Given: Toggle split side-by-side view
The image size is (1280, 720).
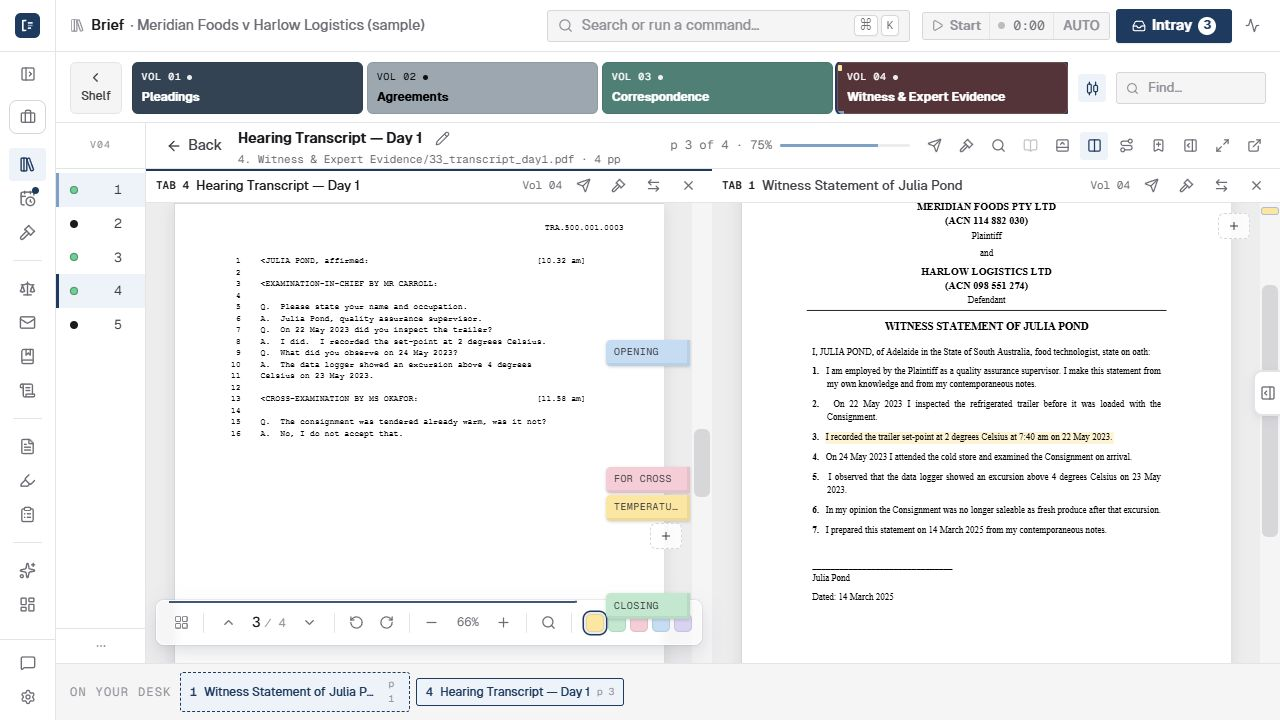Looking at the screenshot, I should 1094,146.
